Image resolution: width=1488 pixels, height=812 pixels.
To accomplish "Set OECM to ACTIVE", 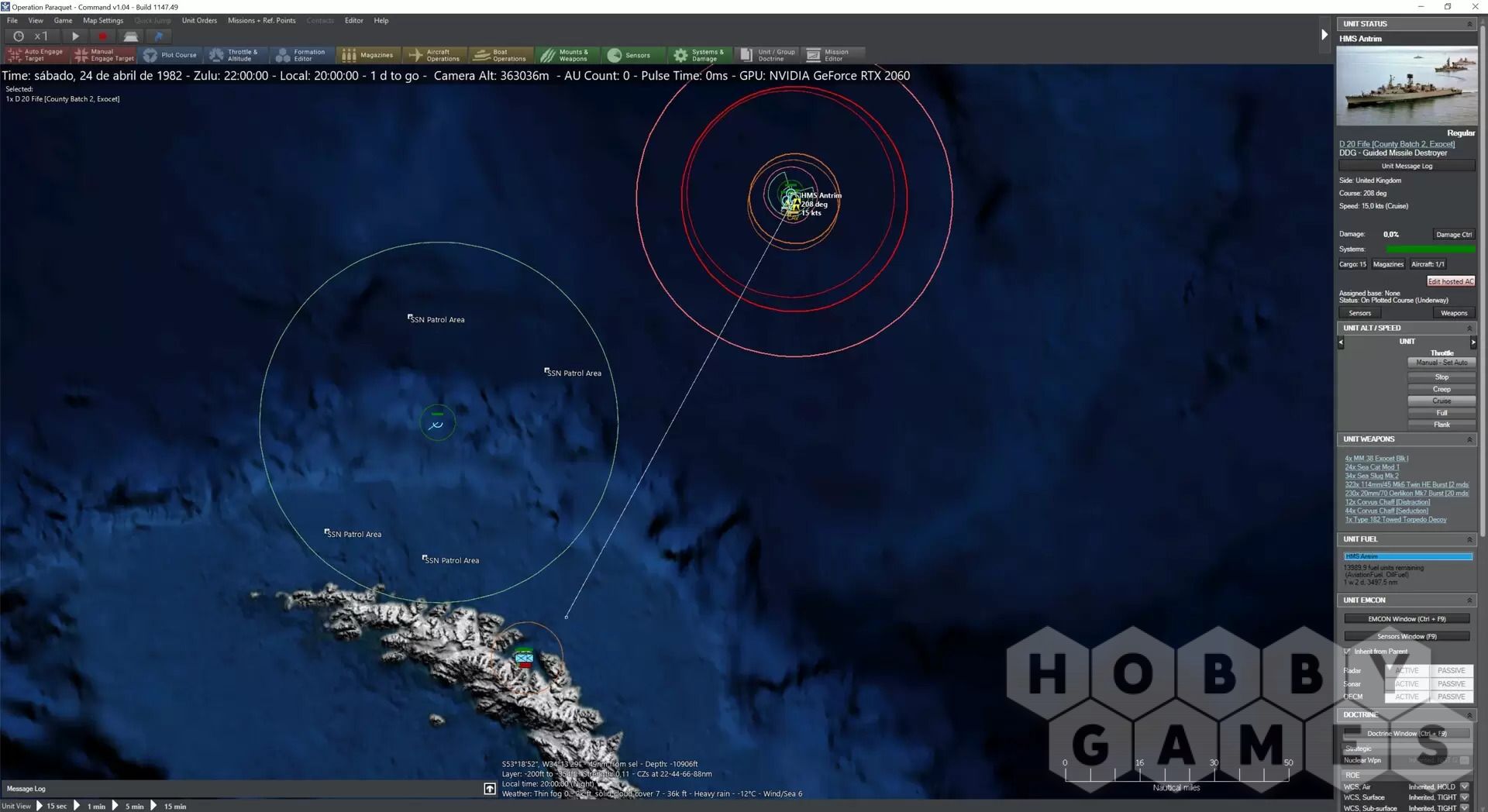I will 1407,697.
